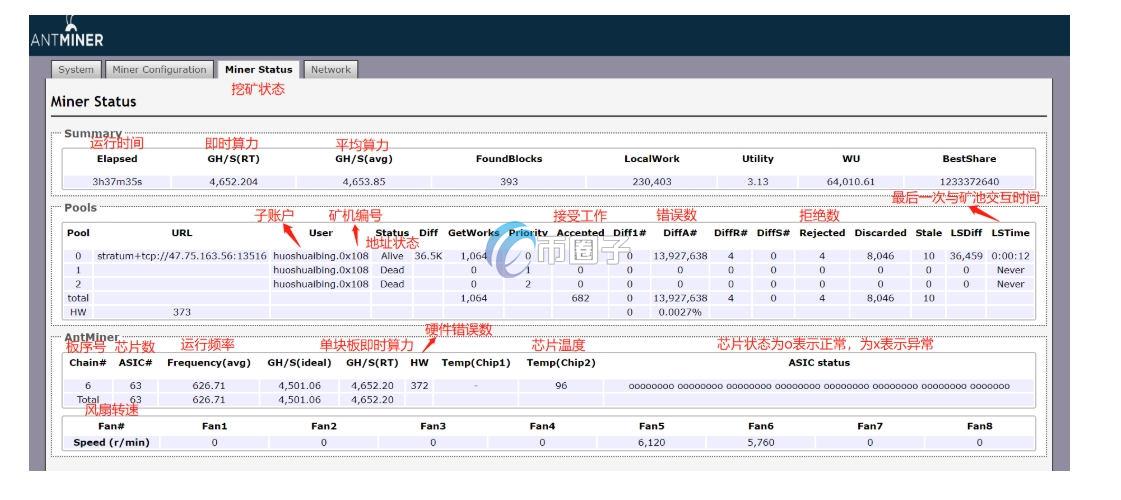
Task: Select the Elapsed time value 3h37m35s
Action: (117, 181)
